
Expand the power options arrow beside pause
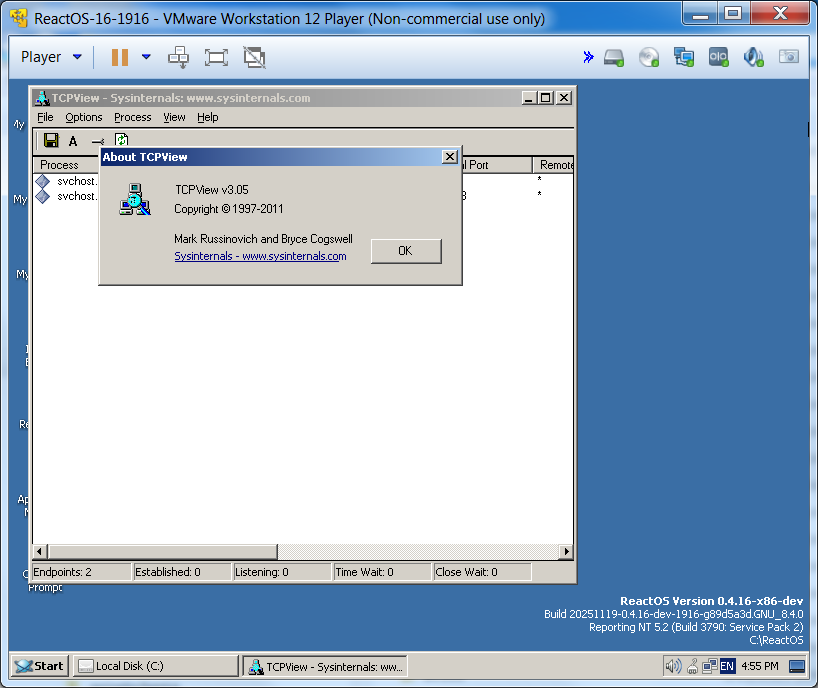pos(146,57)
